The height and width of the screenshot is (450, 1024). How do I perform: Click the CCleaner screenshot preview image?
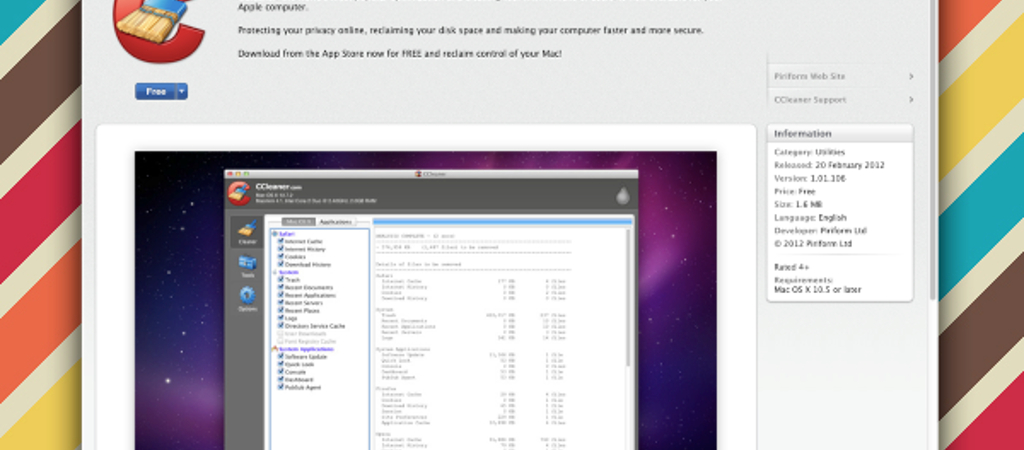[425, 300]
